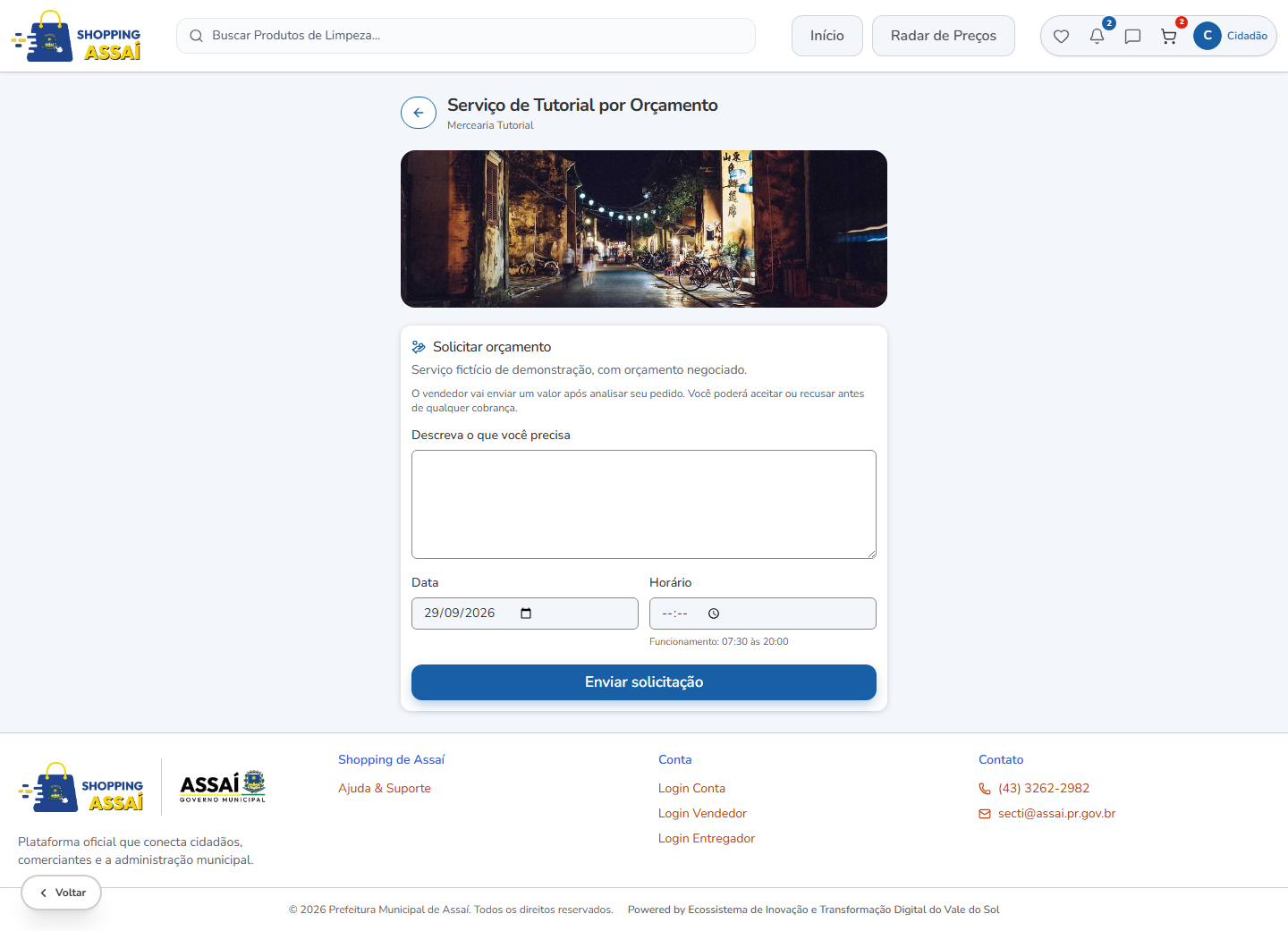Click the night street service banner image
The width and height of the screenshot is (1288, 931).
(x=644, y=229)
